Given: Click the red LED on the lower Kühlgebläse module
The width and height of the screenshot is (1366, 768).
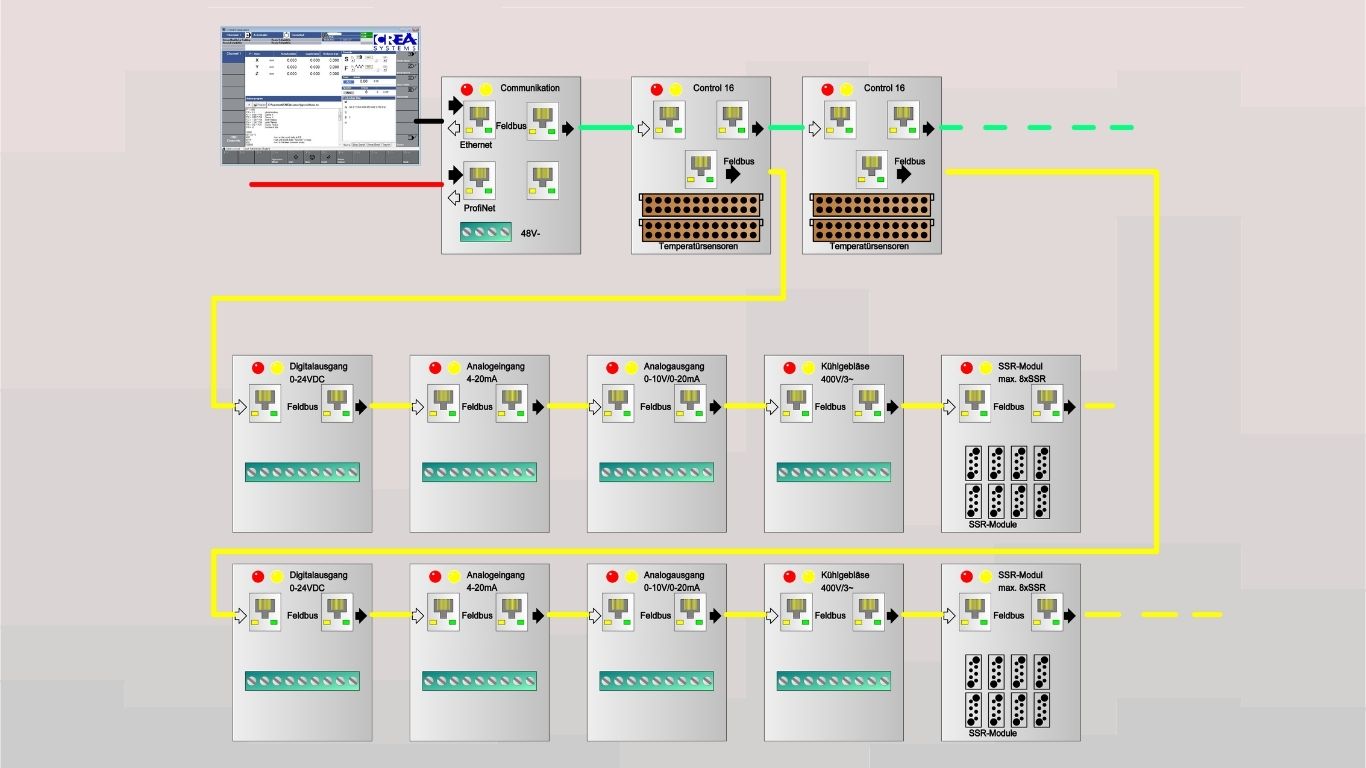Looking at the screenshot, I should [x=789, y=577].
